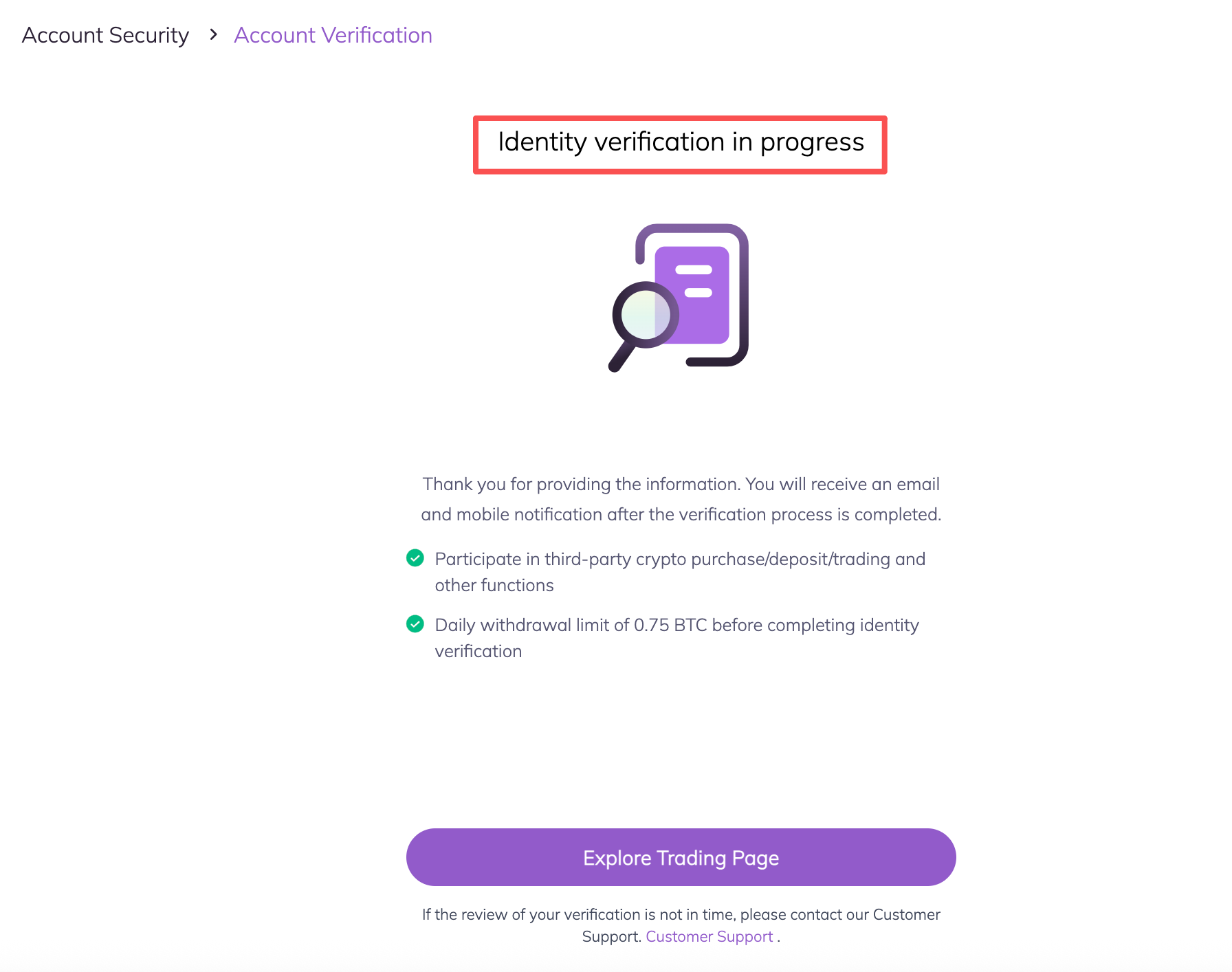Click the "Identity verification in progress" heading
This screenshot has height=972, width=1232.
tap(681, 142)
